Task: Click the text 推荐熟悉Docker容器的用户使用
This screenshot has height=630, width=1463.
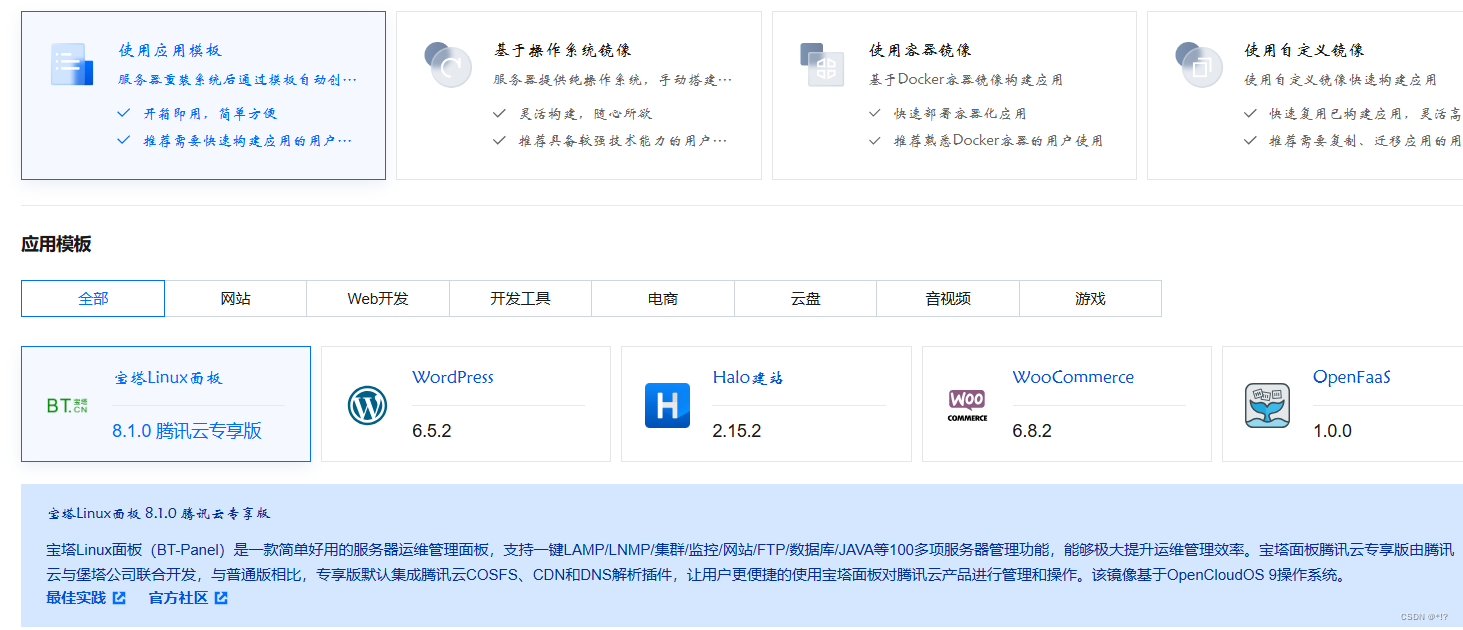Action: coord(998,141)
